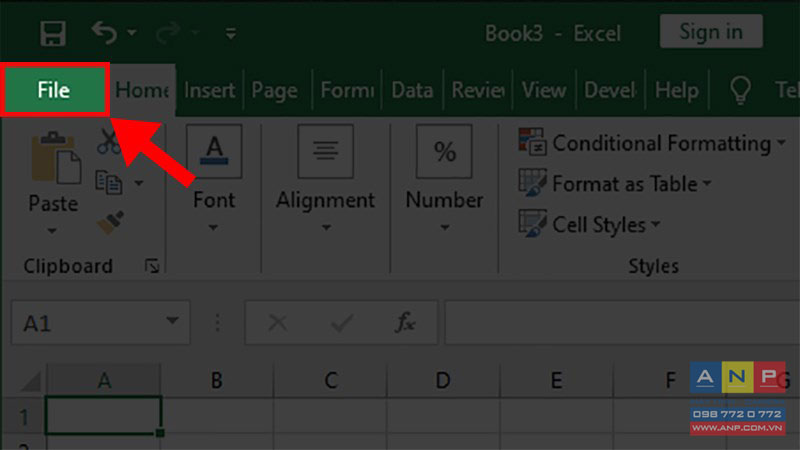The height and width of the screenshot is (450, 800).
Task: Select row 1 header
Action: [23, 417]
